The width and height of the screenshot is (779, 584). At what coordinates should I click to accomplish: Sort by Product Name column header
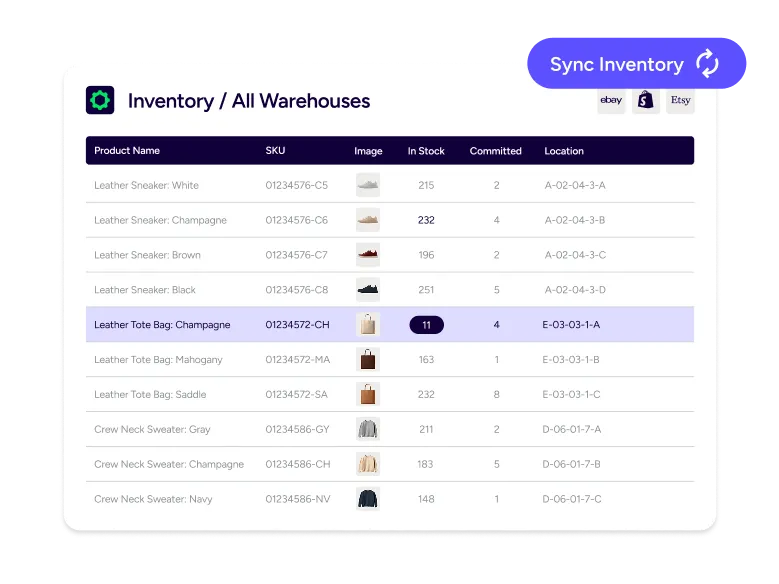[127, 151]
